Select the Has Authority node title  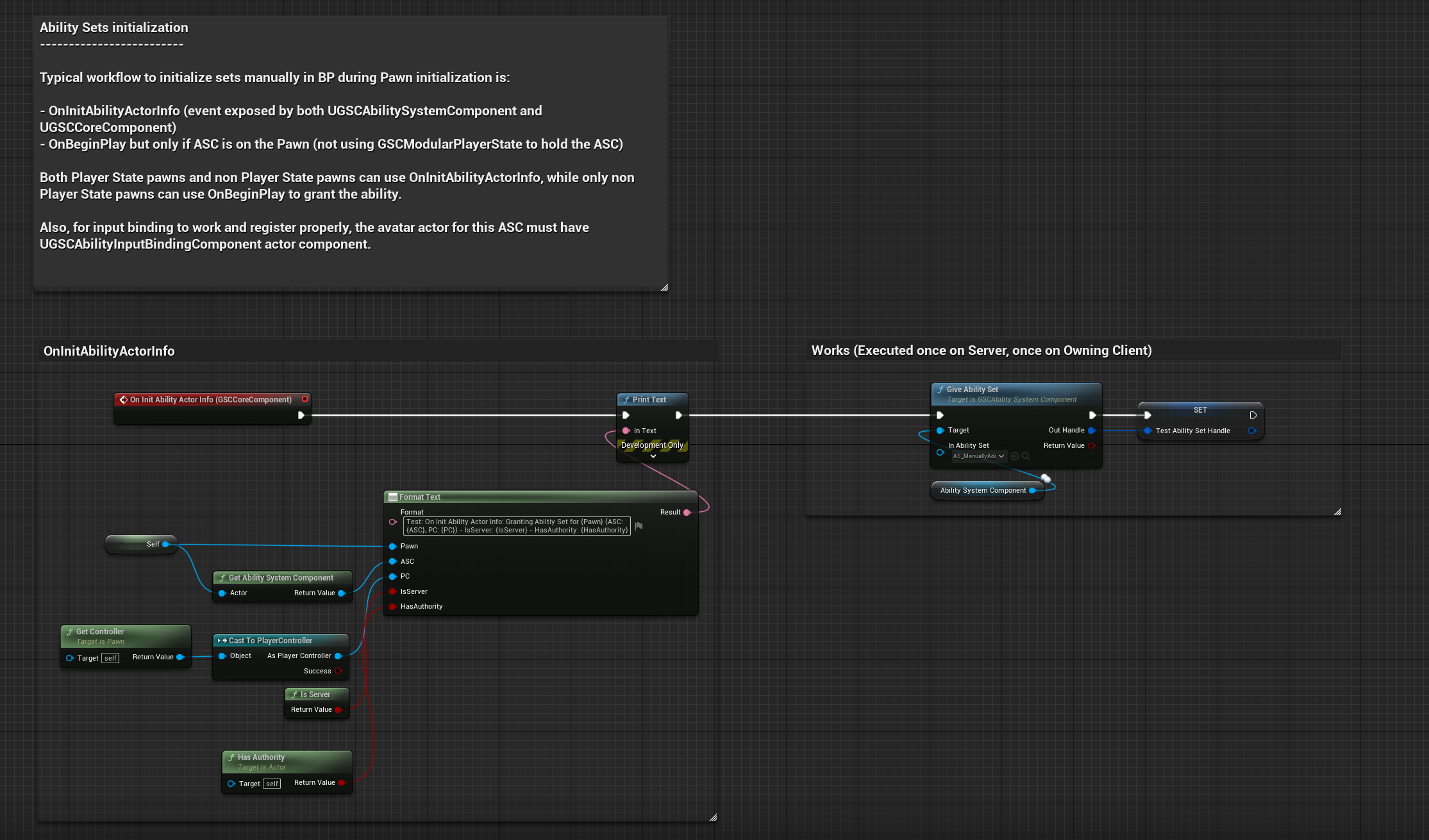(261, 757)
